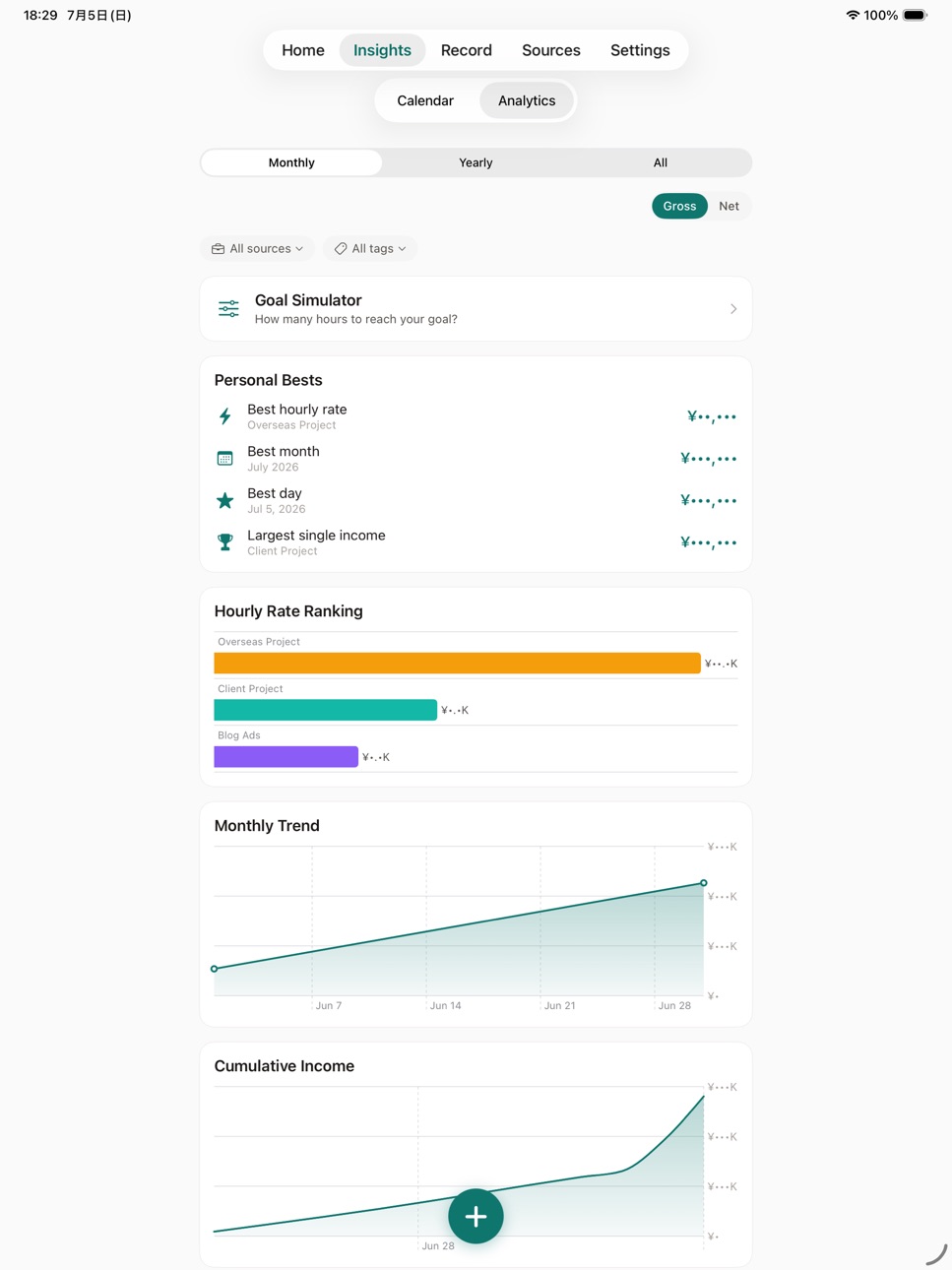
Task: Click the briefcase icon in All sources
Action: (x=218, y=249)
